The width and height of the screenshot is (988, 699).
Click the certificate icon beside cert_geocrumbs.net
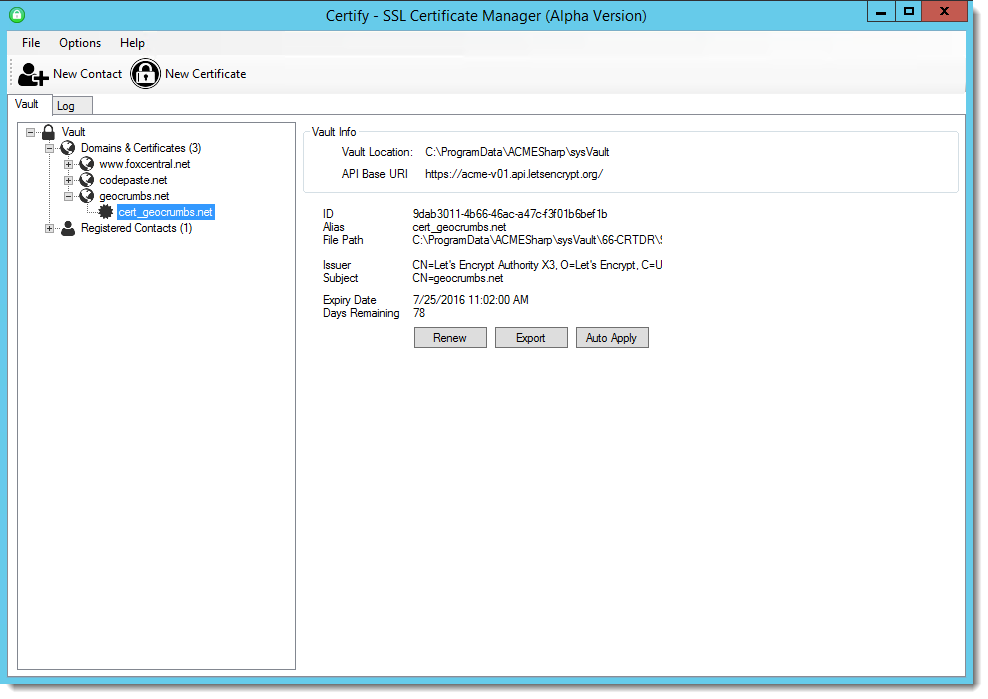105,211
